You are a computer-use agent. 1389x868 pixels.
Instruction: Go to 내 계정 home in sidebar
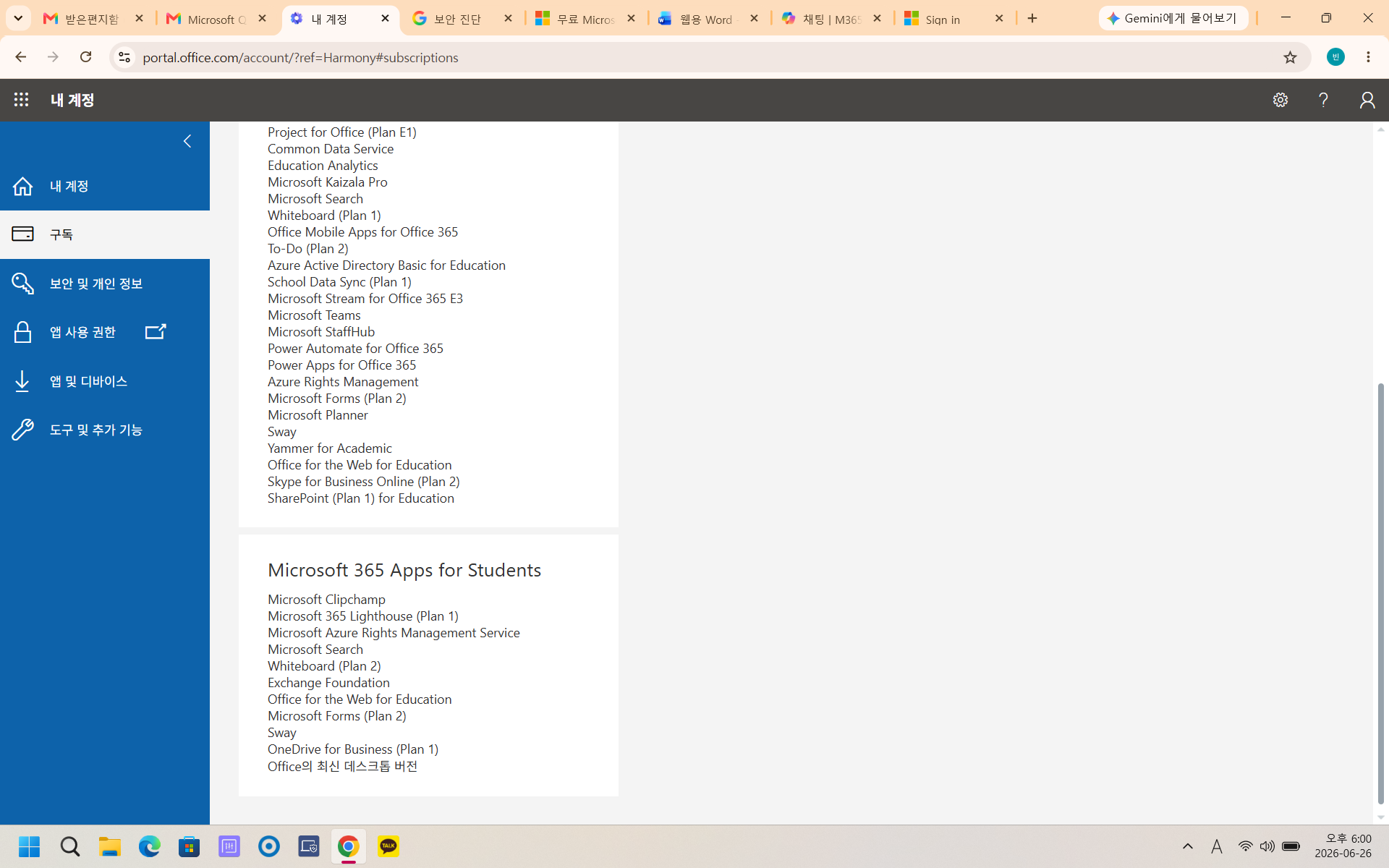(105, 186)
